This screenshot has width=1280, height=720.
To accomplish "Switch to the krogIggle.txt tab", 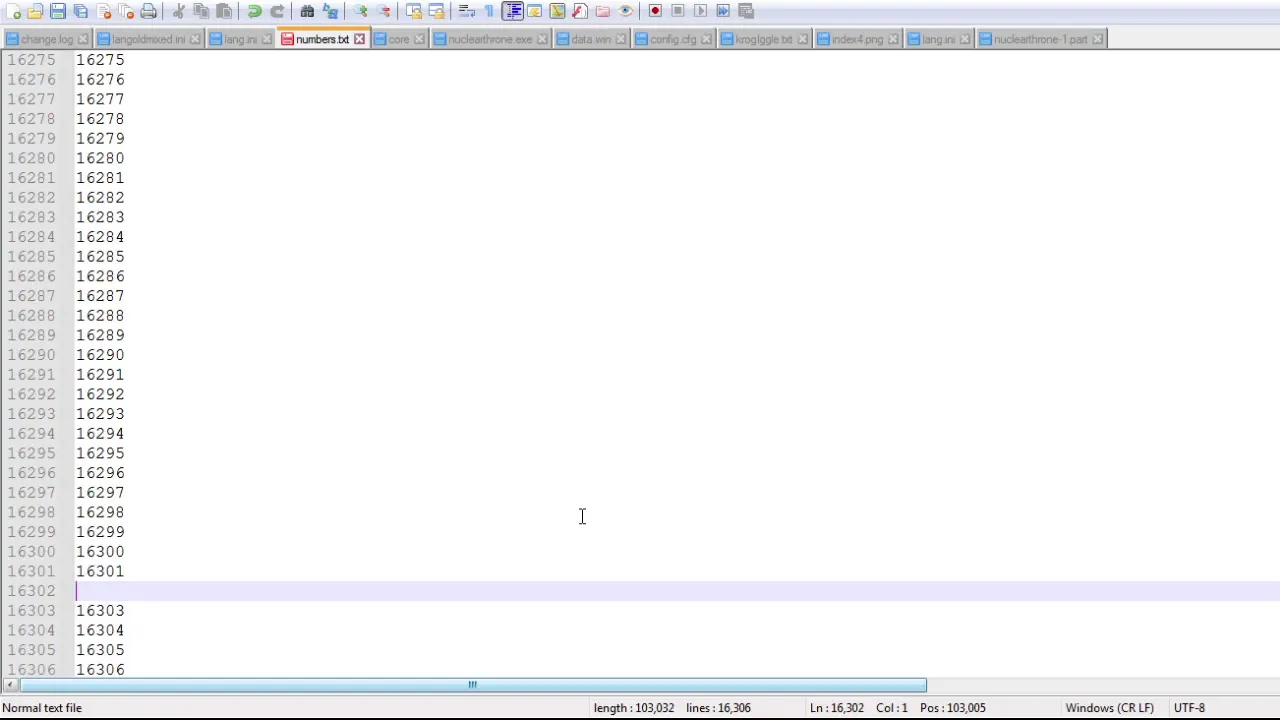I will [x=763, y=39].
